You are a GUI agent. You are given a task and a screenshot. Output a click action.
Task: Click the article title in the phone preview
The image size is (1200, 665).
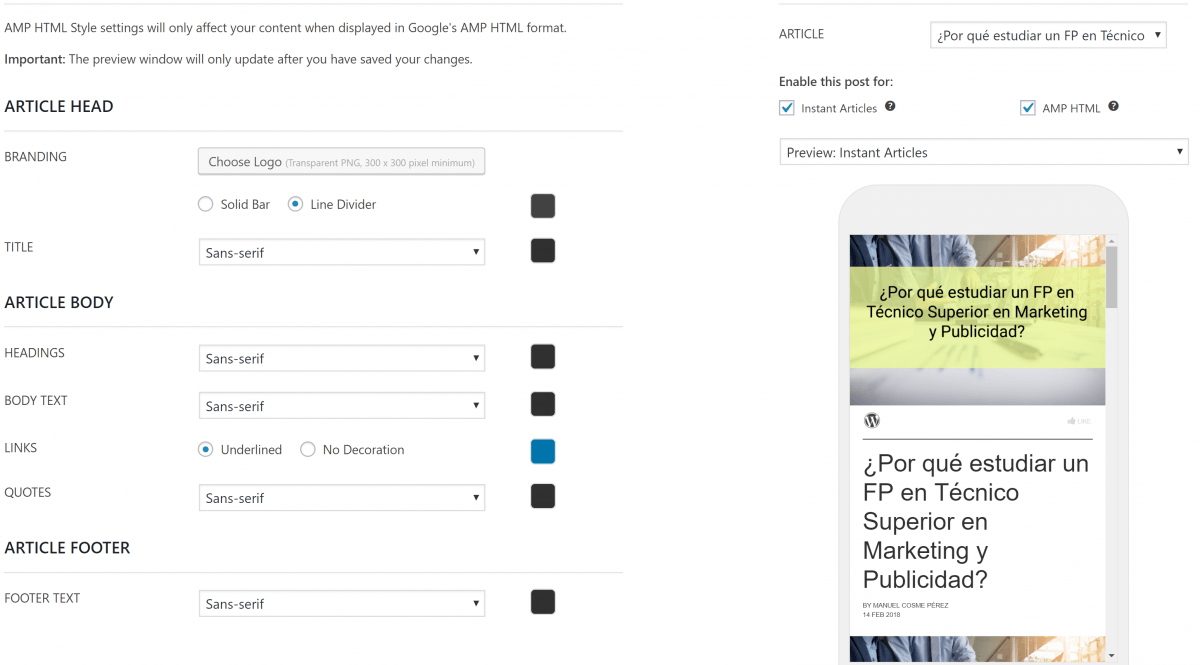coord(974,520)
